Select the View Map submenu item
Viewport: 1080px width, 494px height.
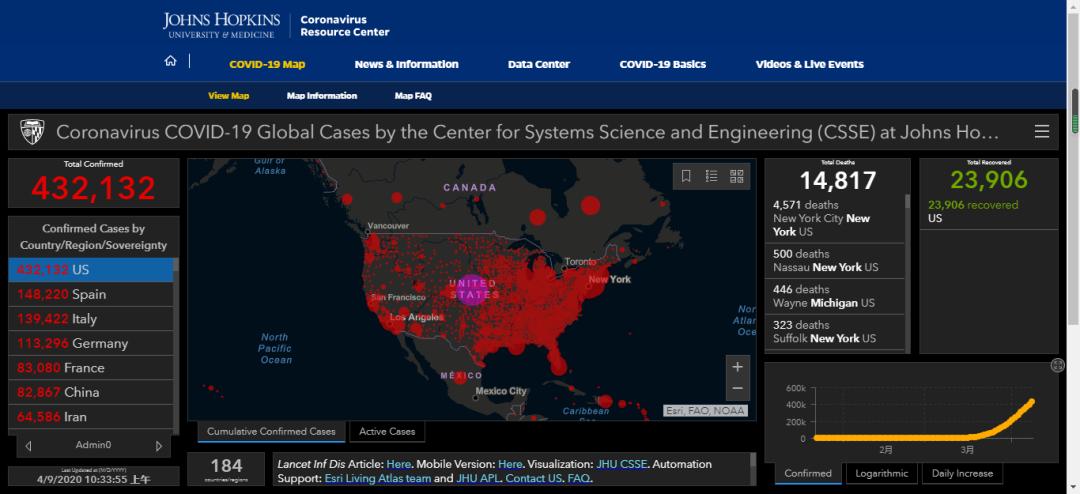tap(229, 96)
